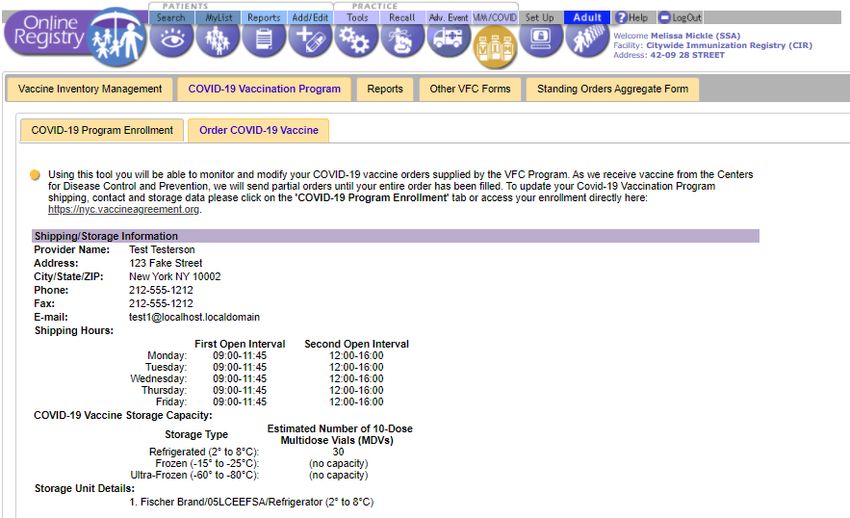This screenshot has width=850, height=518.
Task: Select the Reports label in top navigation
Action: click(264, 17)
